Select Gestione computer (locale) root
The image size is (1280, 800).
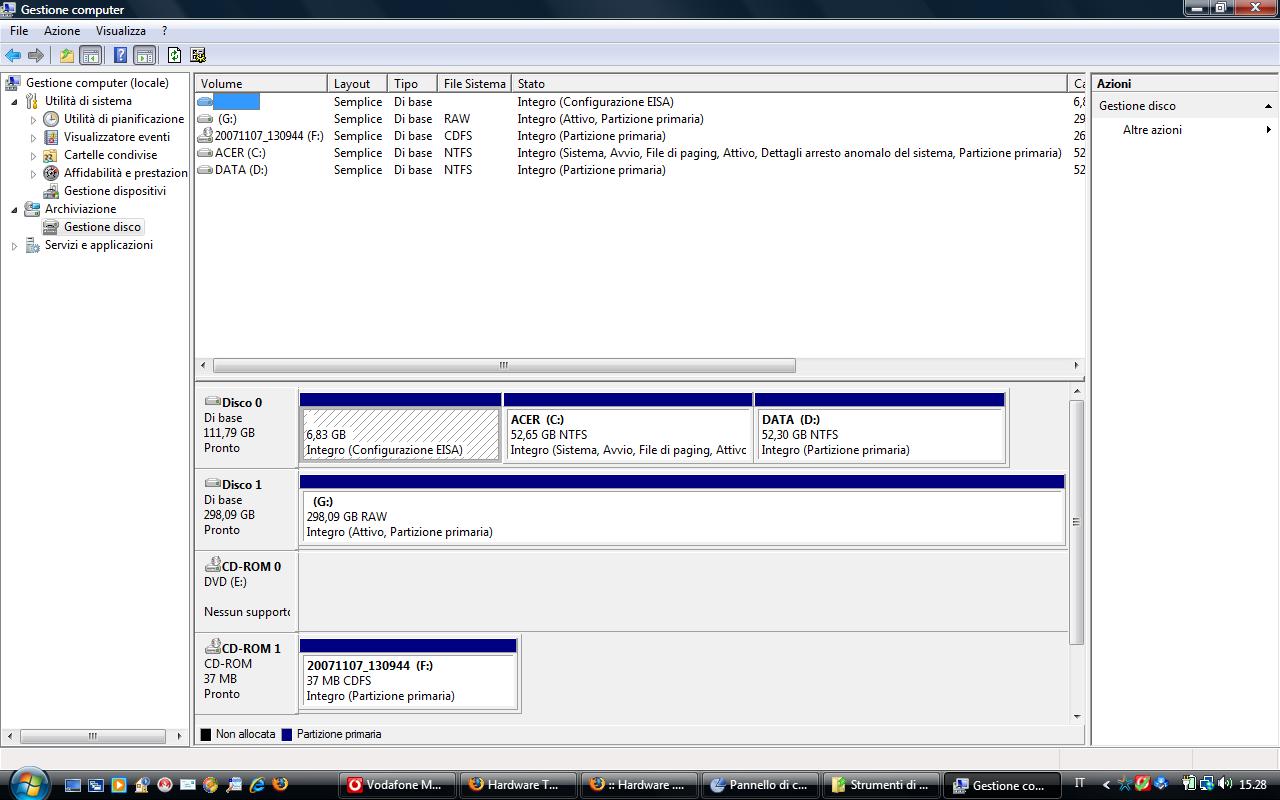coord(97,83)
